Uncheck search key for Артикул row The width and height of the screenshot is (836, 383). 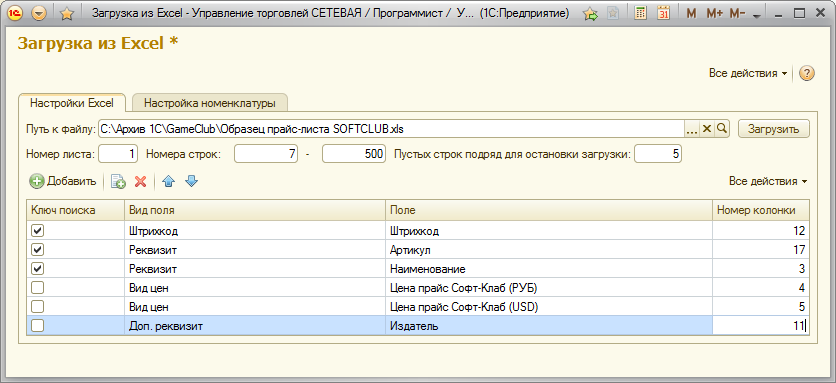(x=38, y=250)
